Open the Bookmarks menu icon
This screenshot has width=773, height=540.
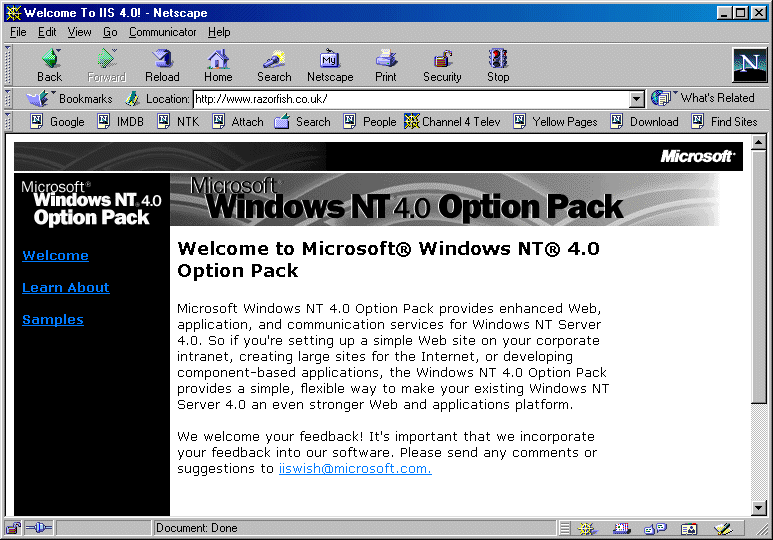pyautogui.click(x=69, y=99)
